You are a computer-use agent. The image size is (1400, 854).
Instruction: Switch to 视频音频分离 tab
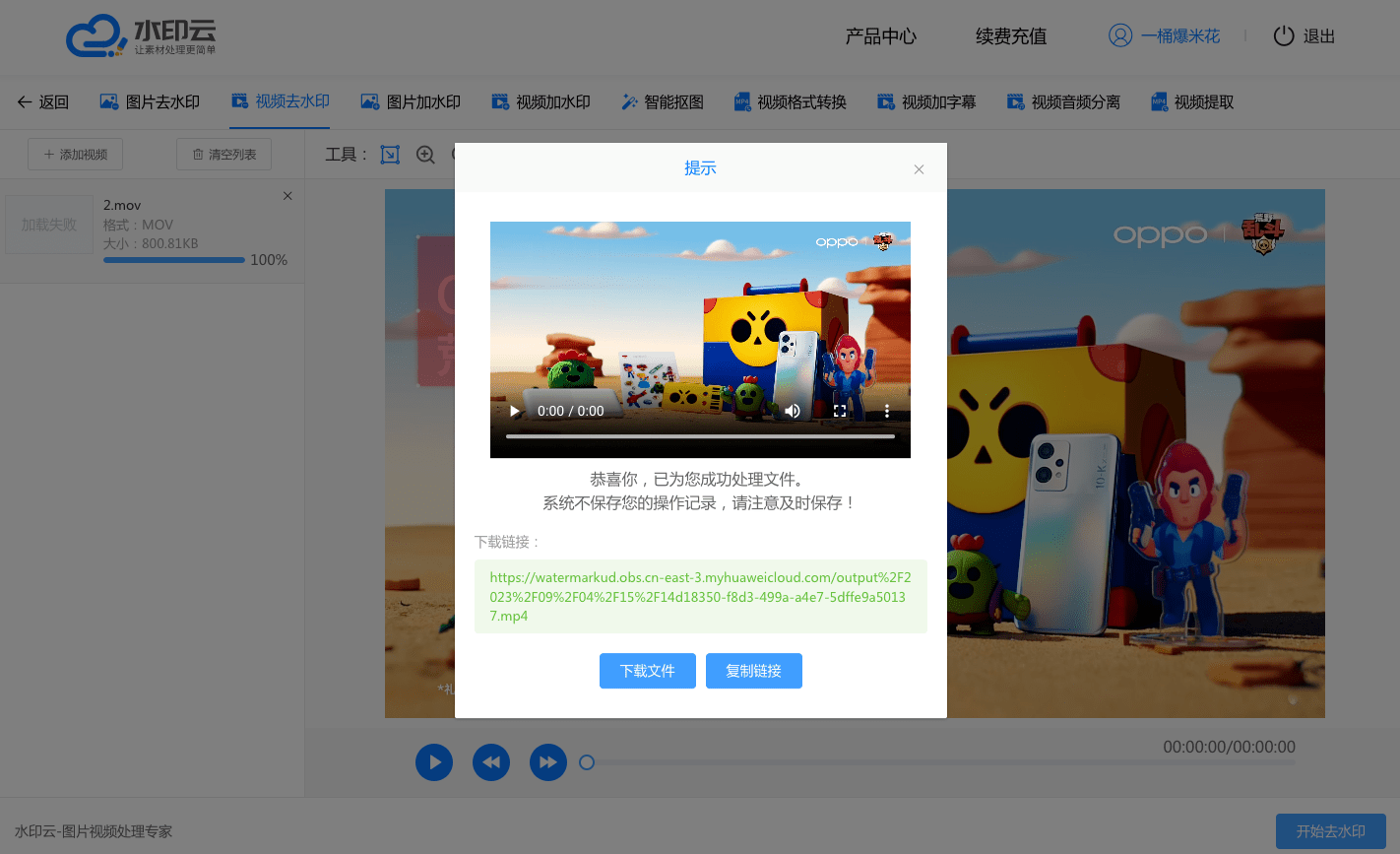pos(1064,101)
